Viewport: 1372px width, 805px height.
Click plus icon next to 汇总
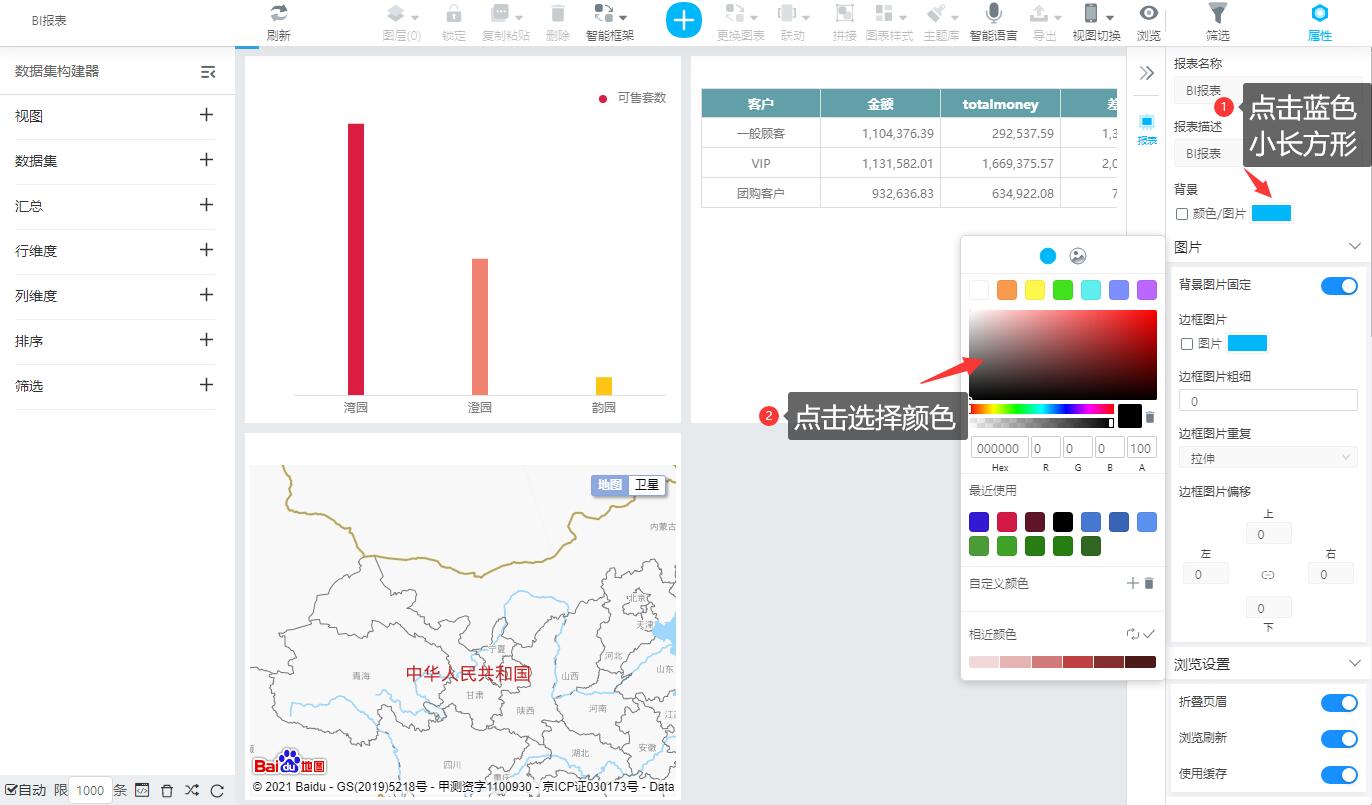point(206,205)
